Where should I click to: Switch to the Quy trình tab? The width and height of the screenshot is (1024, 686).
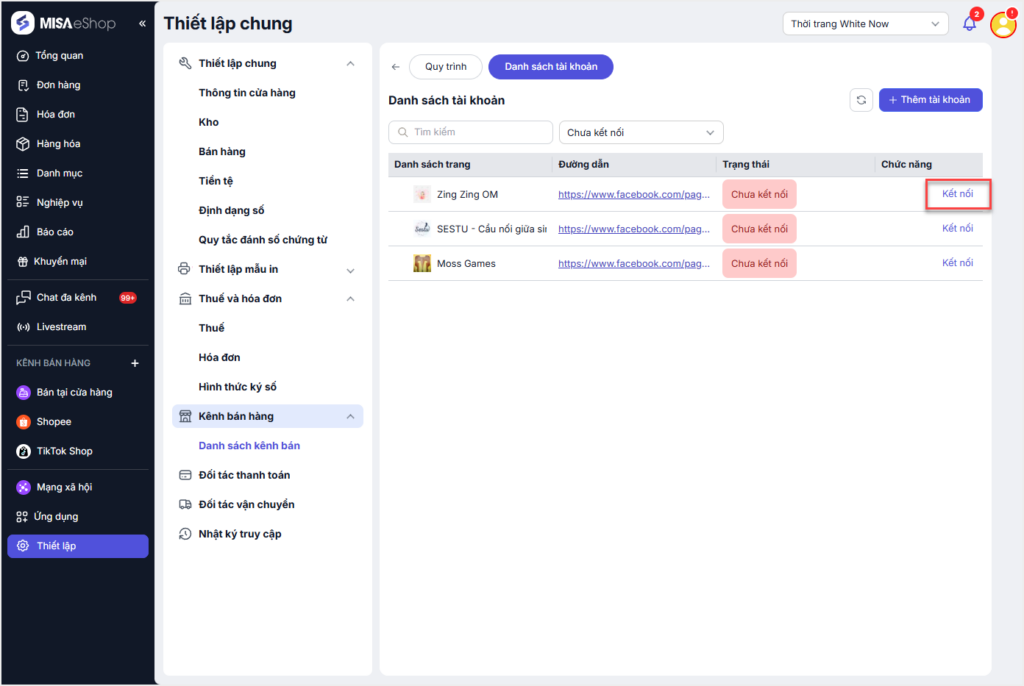click(x=446, y=67)
